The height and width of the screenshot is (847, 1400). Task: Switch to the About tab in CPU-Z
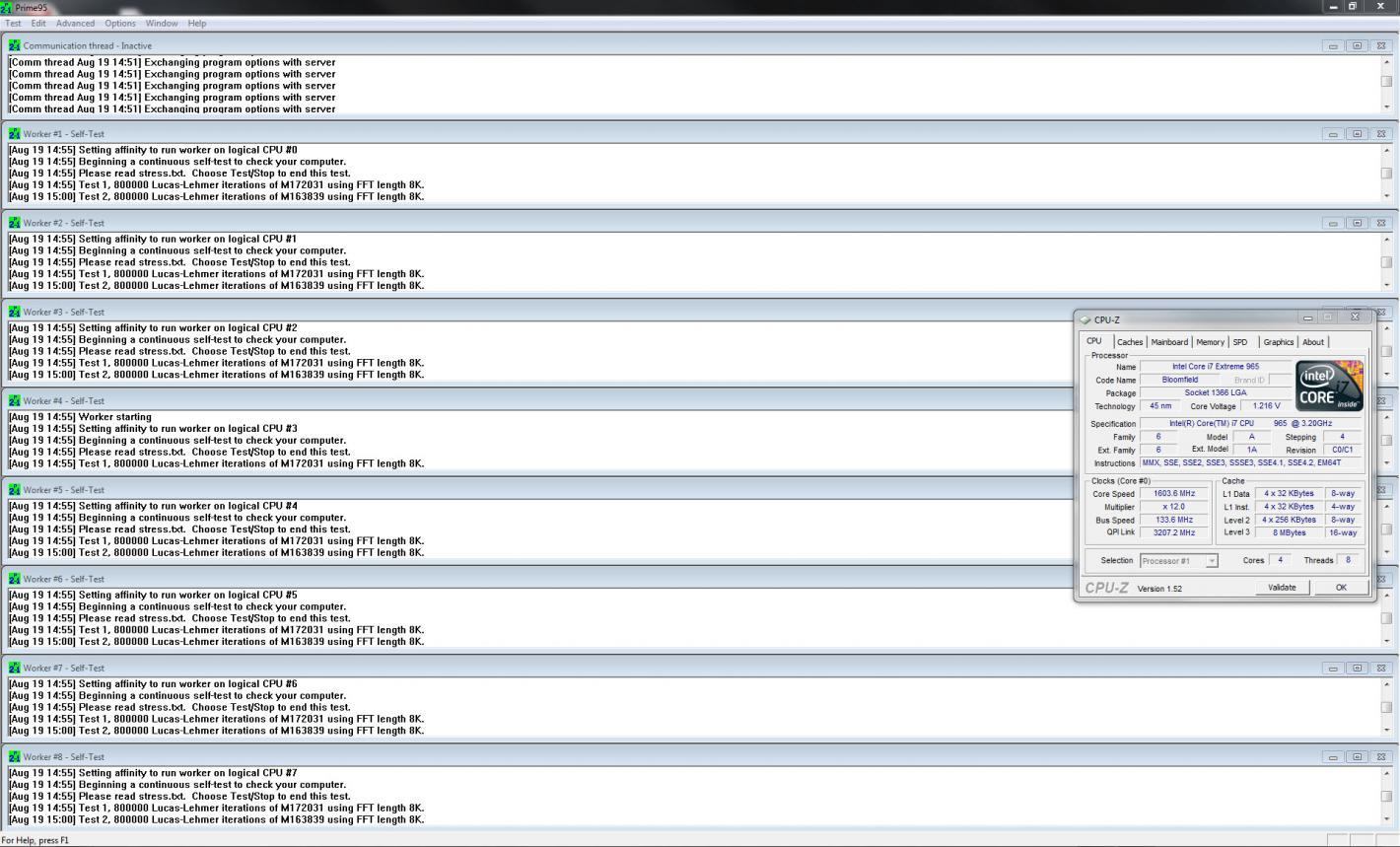(x=1313, y=342)
